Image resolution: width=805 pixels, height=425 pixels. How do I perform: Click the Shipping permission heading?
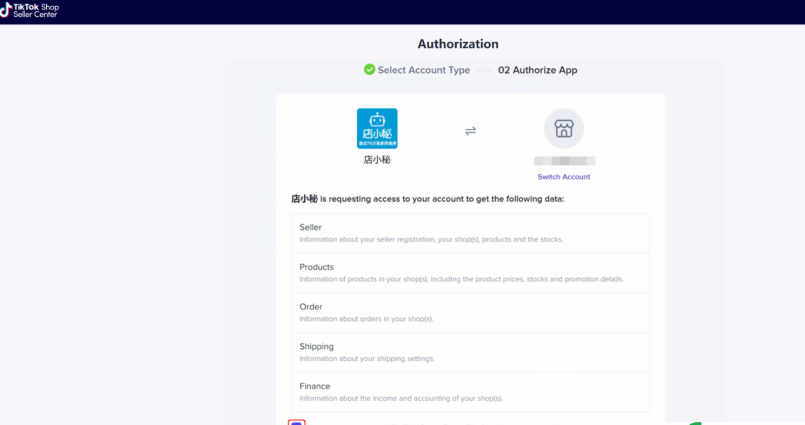point(316,346)
